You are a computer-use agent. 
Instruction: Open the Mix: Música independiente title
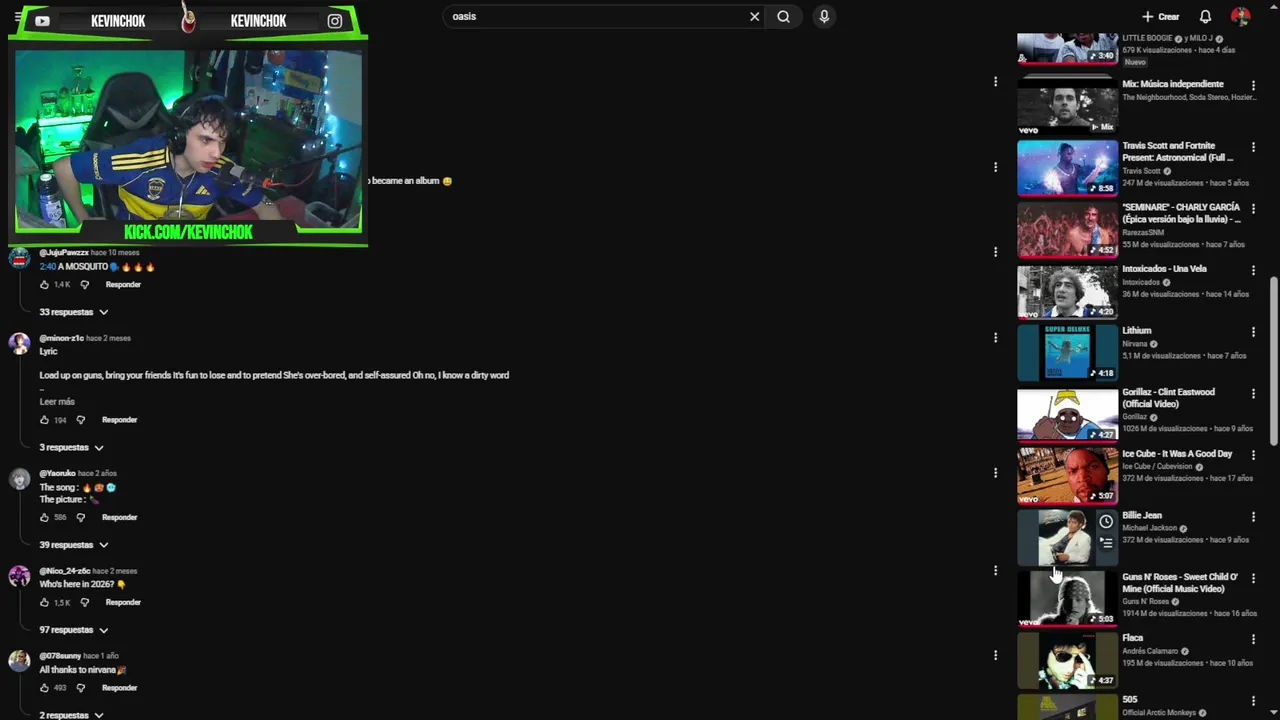click(x=1172, y=84)
